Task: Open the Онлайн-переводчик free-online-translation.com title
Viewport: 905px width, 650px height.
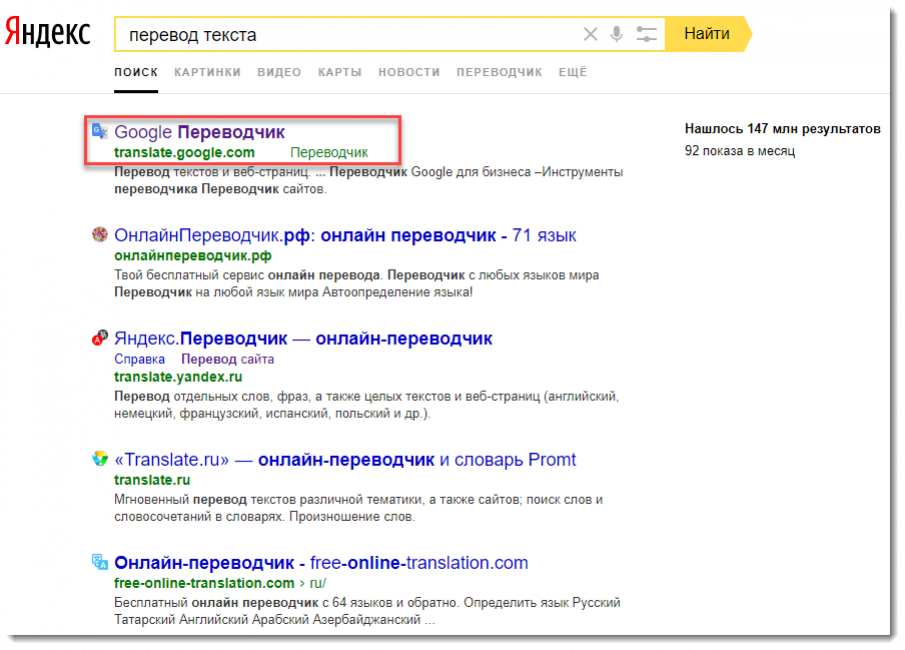Action: (321, 563)
